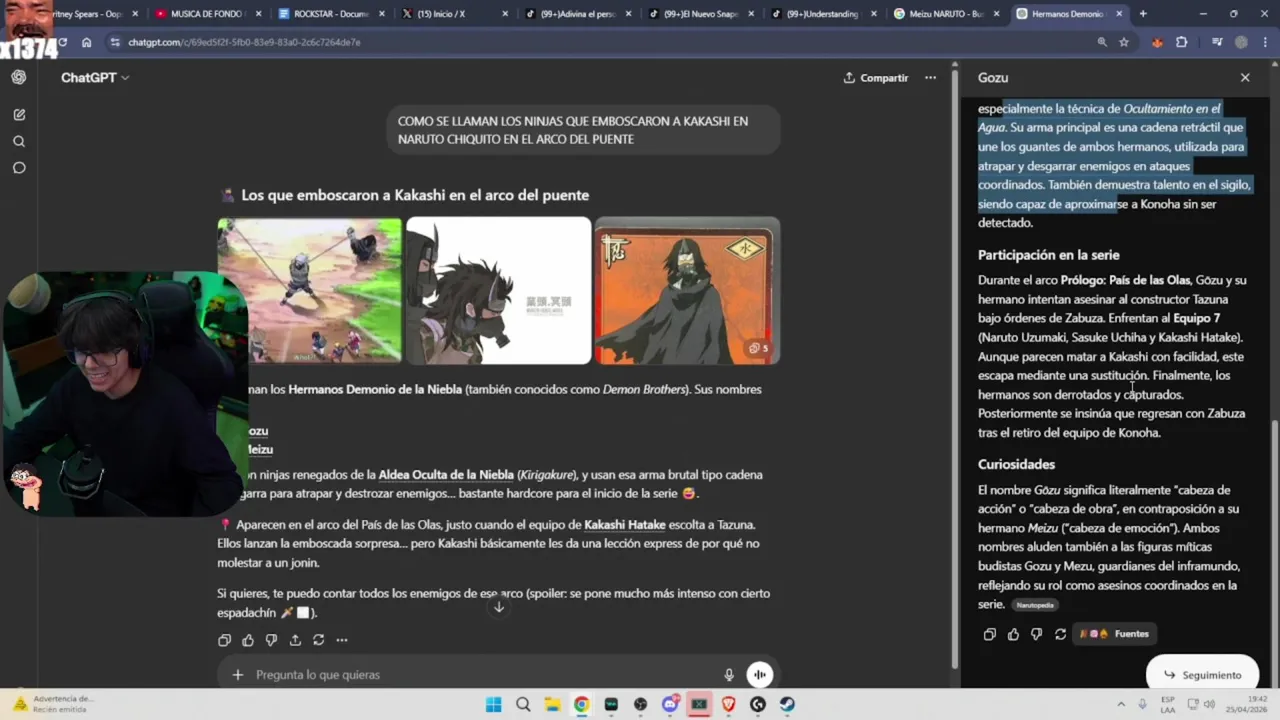Open the ChatGPT sidebar logo icon
The image size is (1280, 720).
19,77
